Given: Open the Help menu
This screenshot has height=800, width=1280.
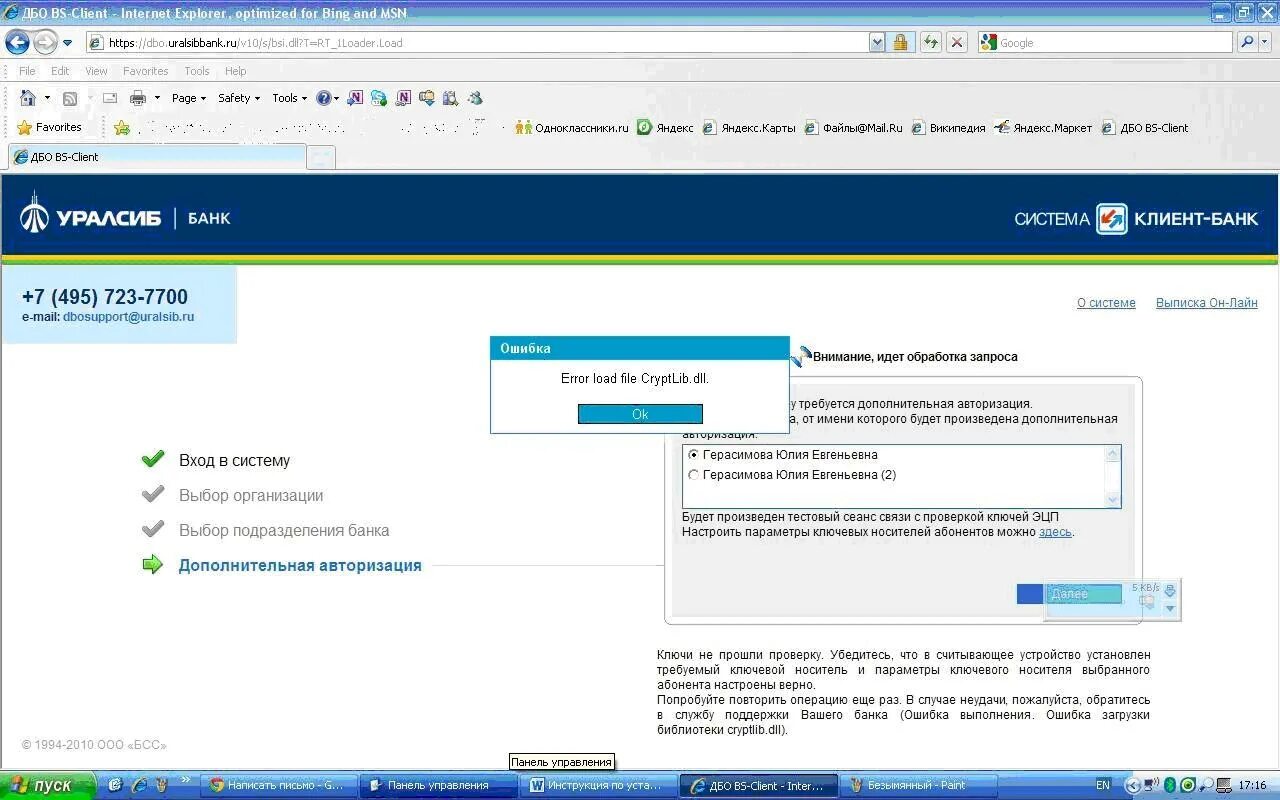Looking at the screenshot, I should click(x=235, y=71).
